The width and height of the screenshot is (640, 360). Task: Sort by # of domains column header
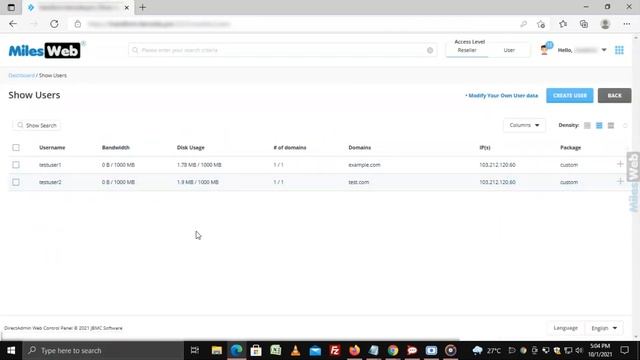(290, 147)
